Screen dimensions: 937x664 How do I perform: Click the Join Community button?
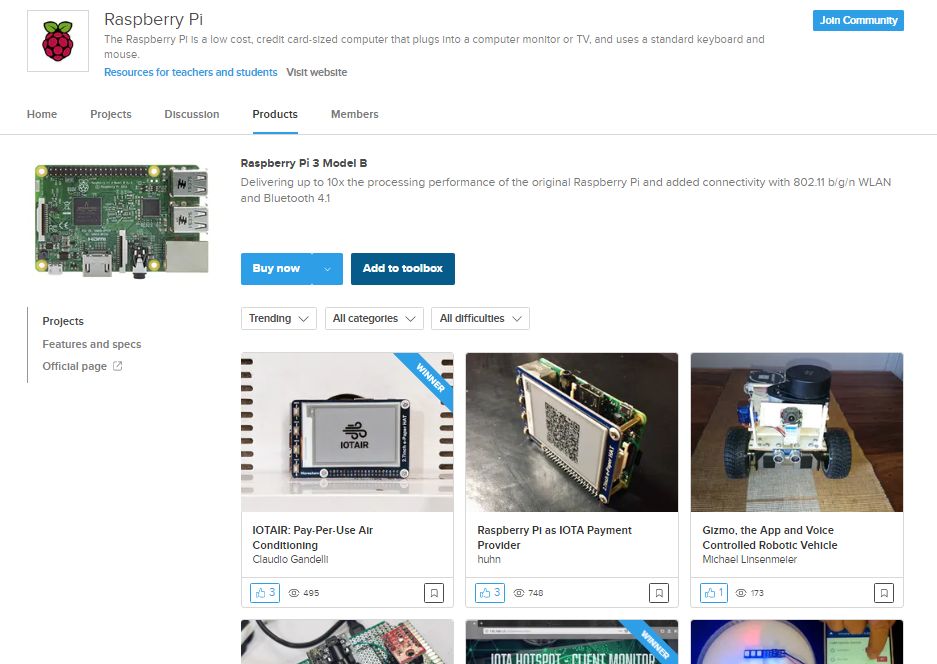click(858, 20)
